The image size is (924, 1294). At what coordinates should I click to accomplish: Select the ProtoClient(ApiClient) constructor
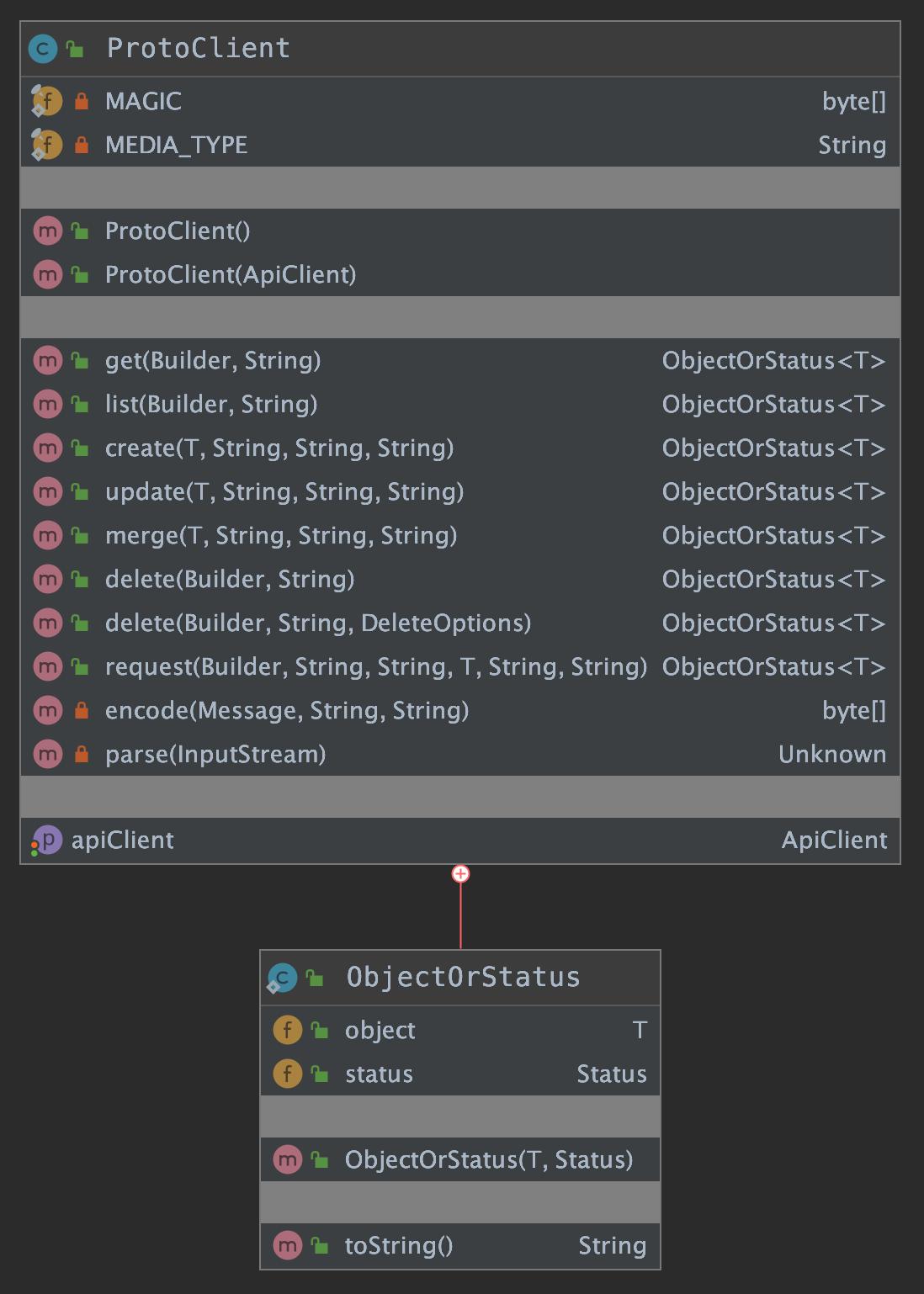click(231, 275)
